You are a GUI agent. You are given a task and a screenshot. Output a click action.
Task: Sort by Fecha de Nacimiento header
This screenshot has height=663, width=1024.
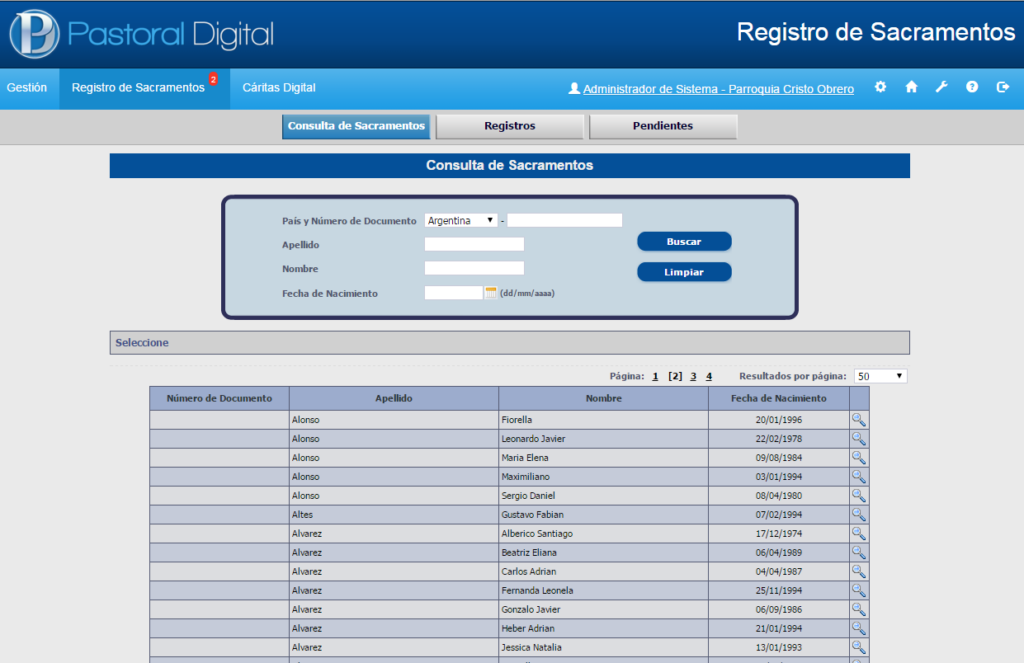778,398
